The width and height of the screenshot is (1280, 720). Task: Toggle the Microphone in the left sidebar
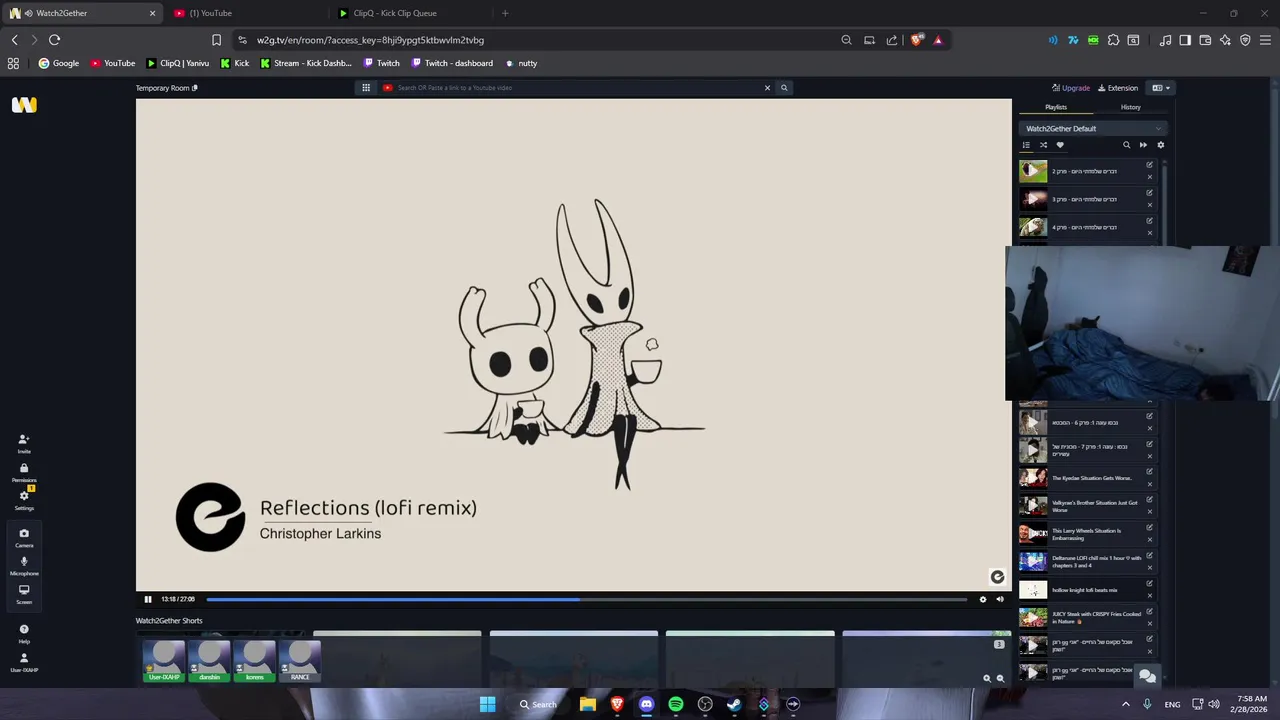click(x=24, y=566)
